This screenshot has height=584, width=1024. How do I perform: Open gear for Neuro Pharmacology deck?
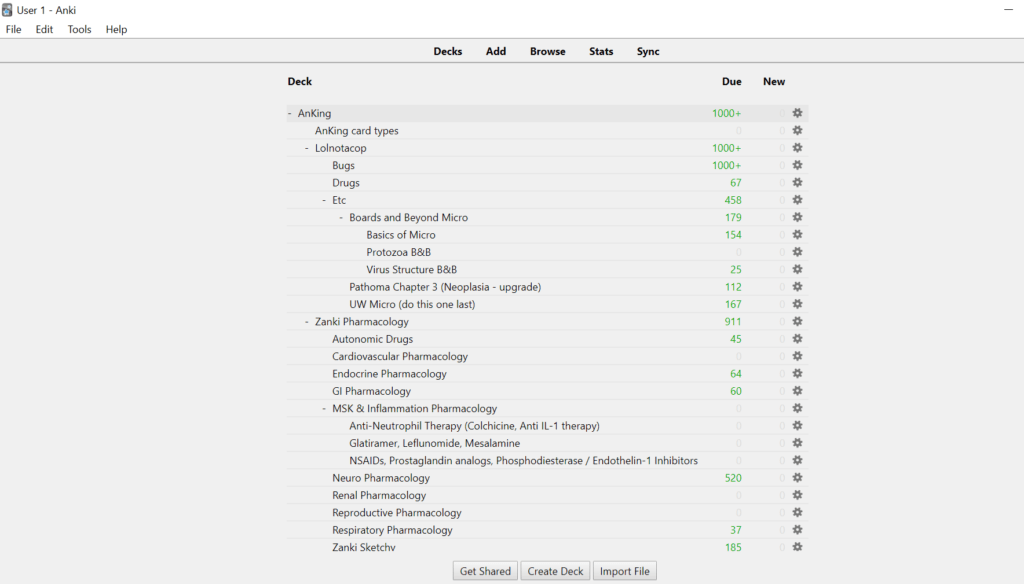click(797, 478)
